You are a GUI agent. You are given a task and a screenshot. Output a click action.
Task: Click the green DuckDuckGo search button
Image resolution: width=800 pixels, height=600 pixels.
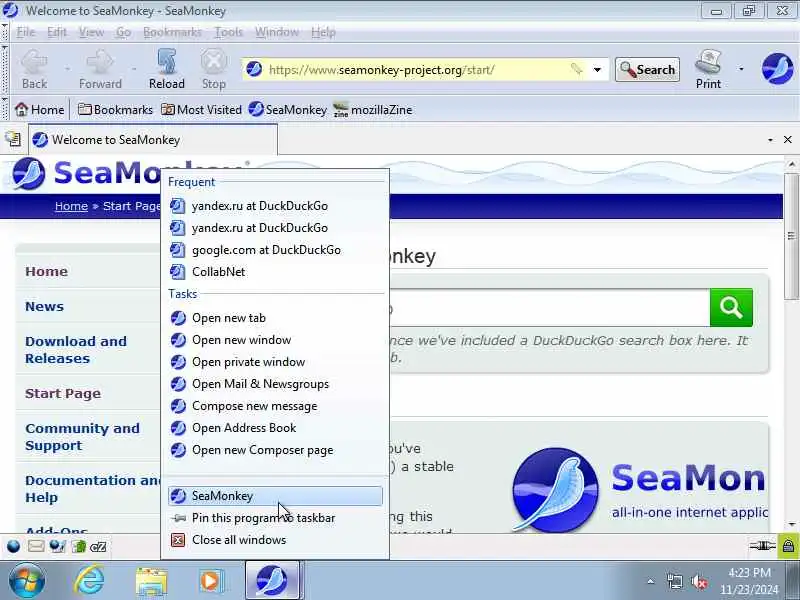pyautogui.click(x=731, y=308)
